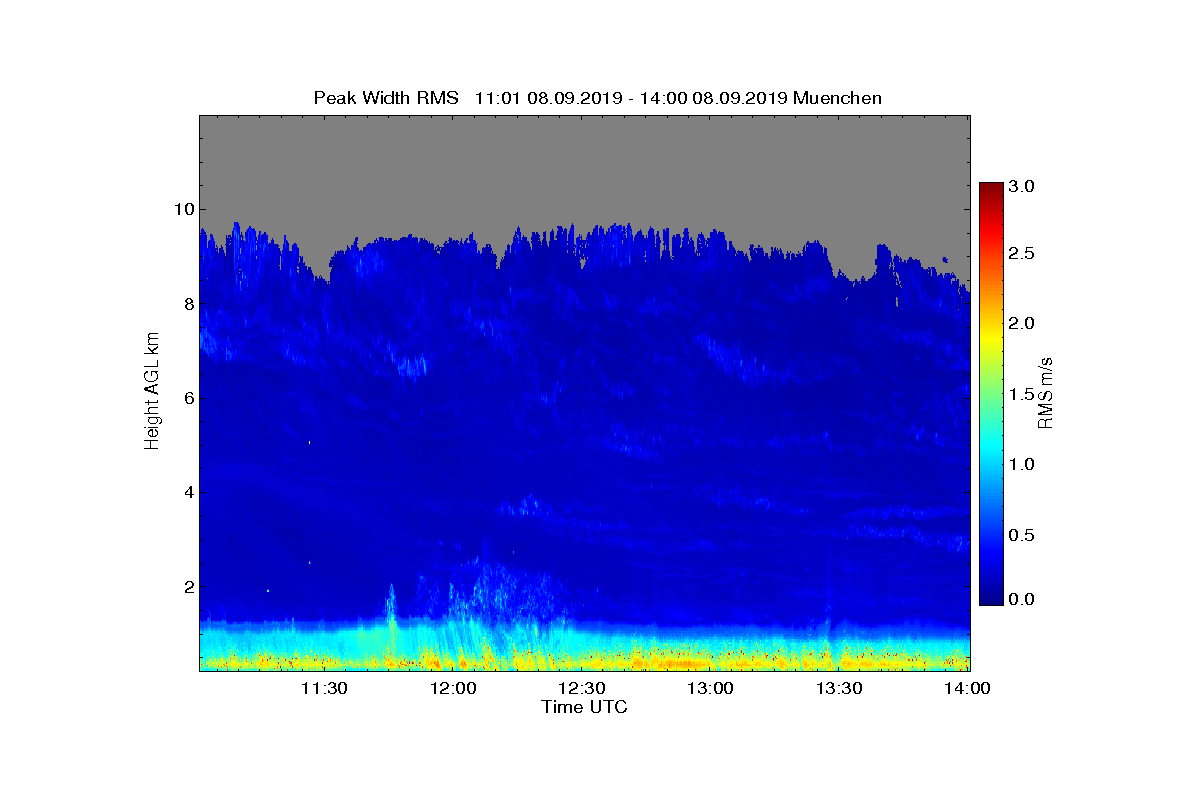This screenshot has height=800, width=1200.
Task: Click the colorbar value 3.0
Action: pos(1021,187)
